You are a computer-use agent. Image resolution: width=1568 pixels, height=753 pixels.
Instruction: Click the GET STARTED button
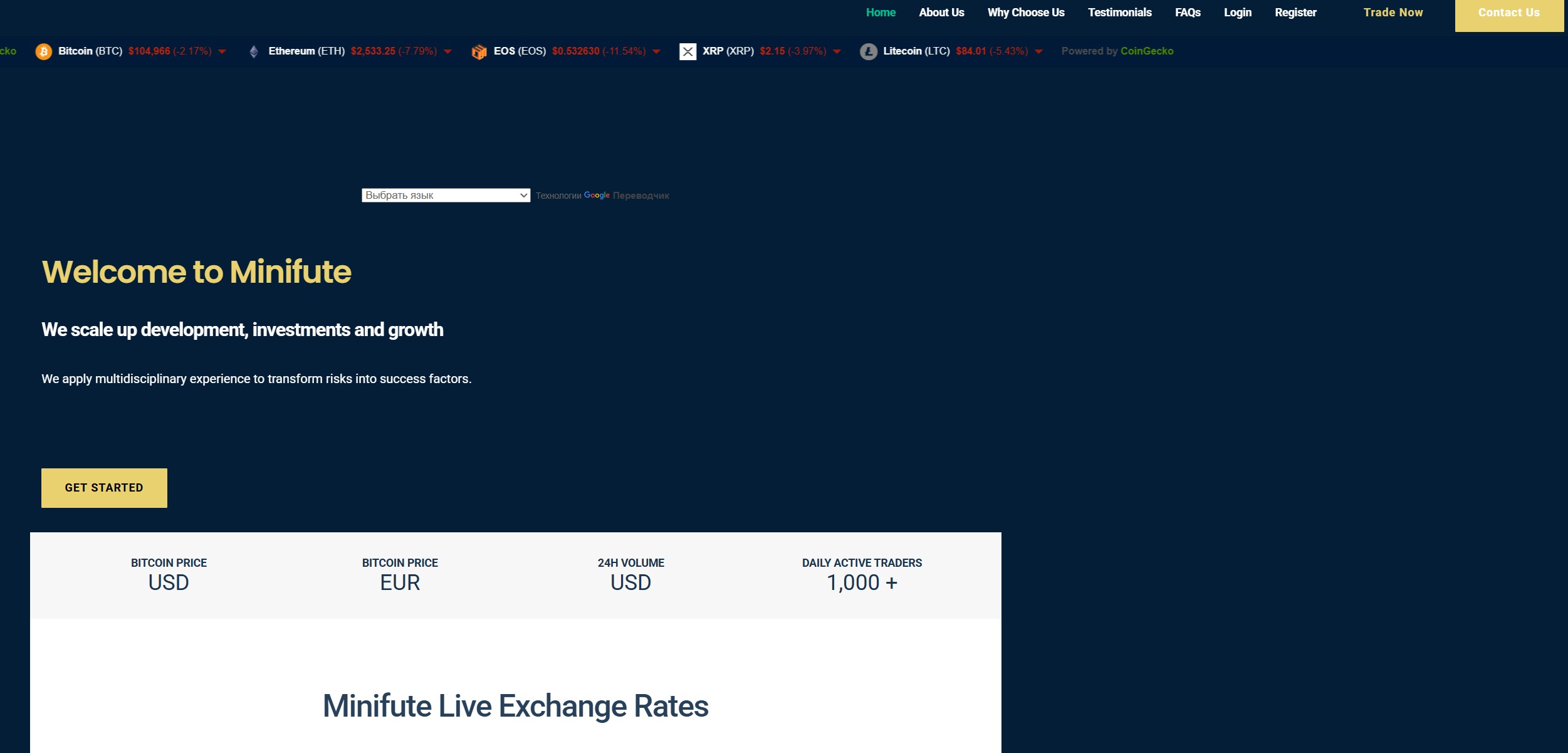pos(104,488)
